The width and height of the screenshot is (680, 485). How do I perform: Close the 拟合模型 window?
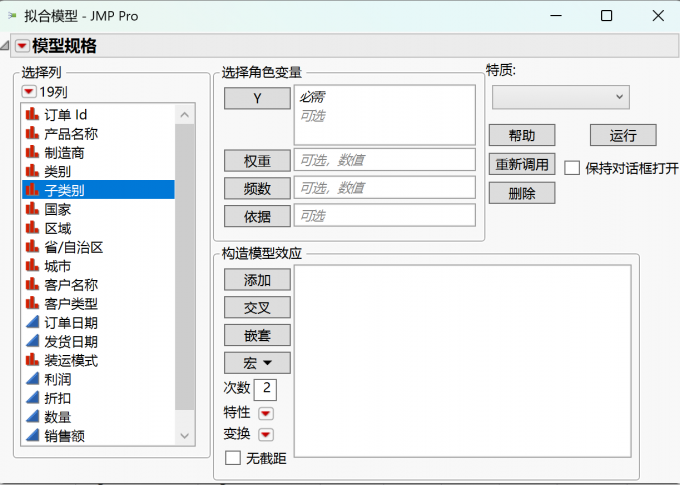(x=658, y=16)
